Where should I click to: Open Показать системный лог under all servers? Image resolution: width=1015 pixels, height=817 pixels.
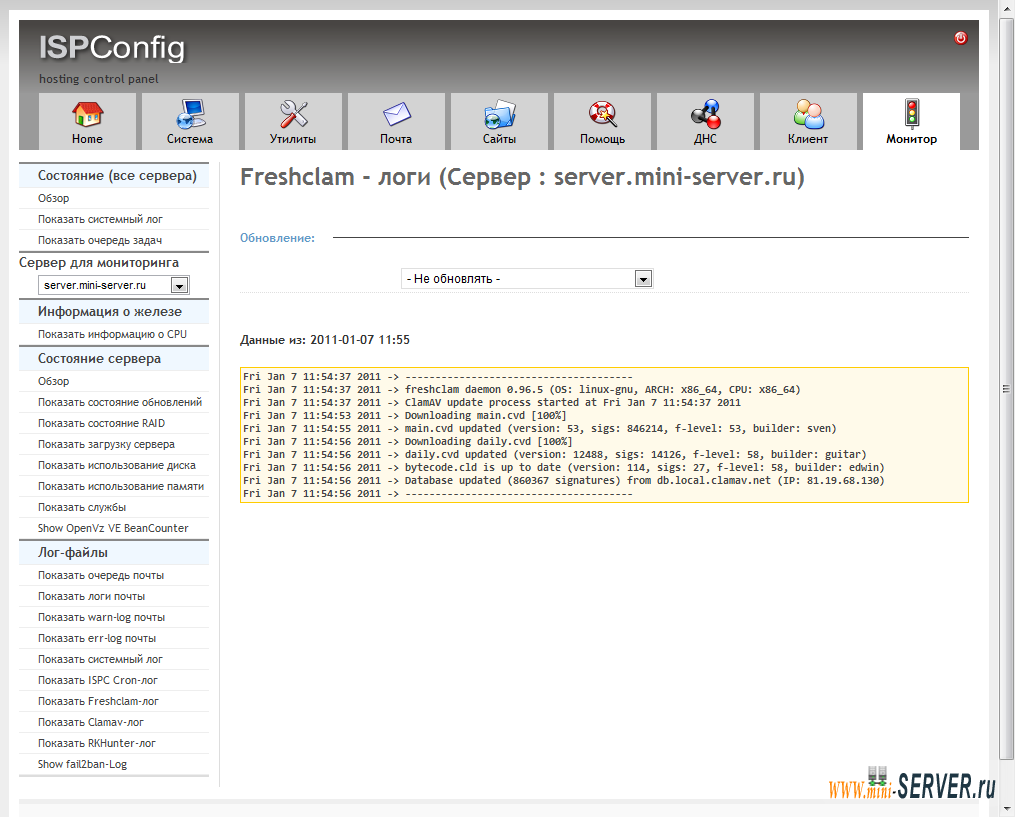100,219
